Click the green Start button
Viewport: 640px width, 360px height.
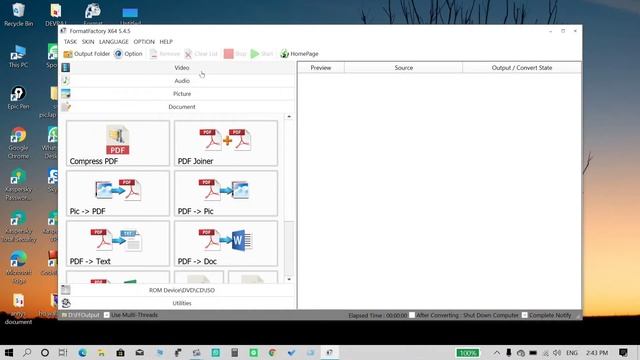coord(262,54)
